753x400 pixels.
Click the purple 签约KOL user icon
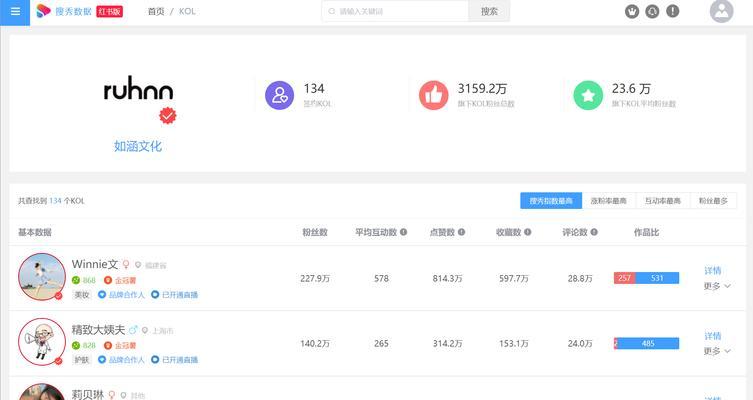[x=279, y=95]
